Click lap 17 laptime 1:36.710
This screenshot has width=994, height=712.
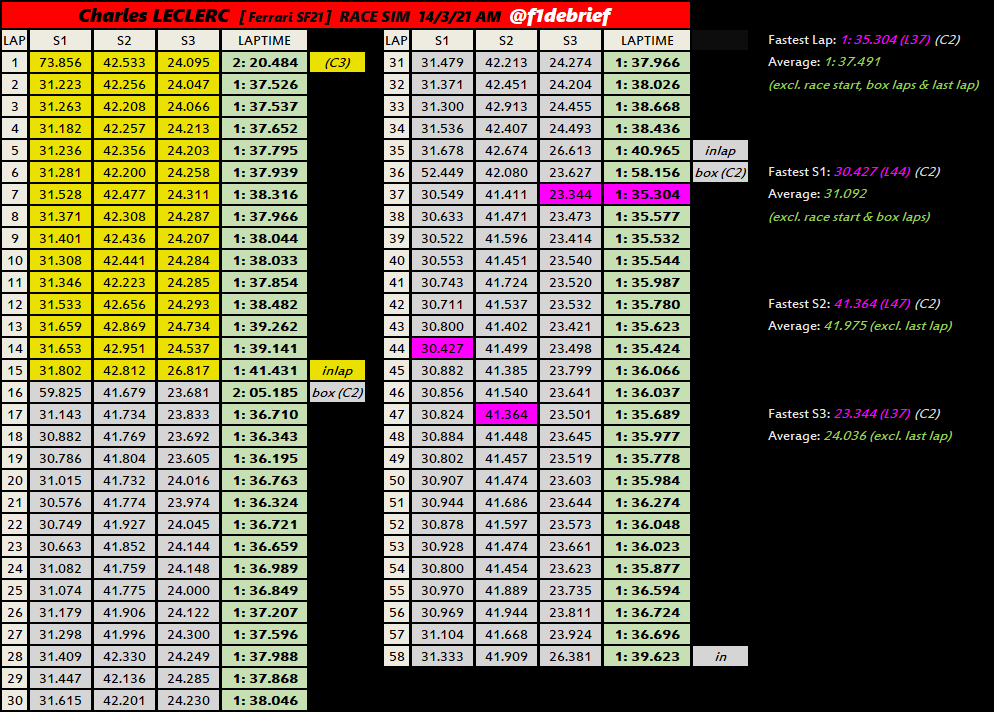(264, 414)
